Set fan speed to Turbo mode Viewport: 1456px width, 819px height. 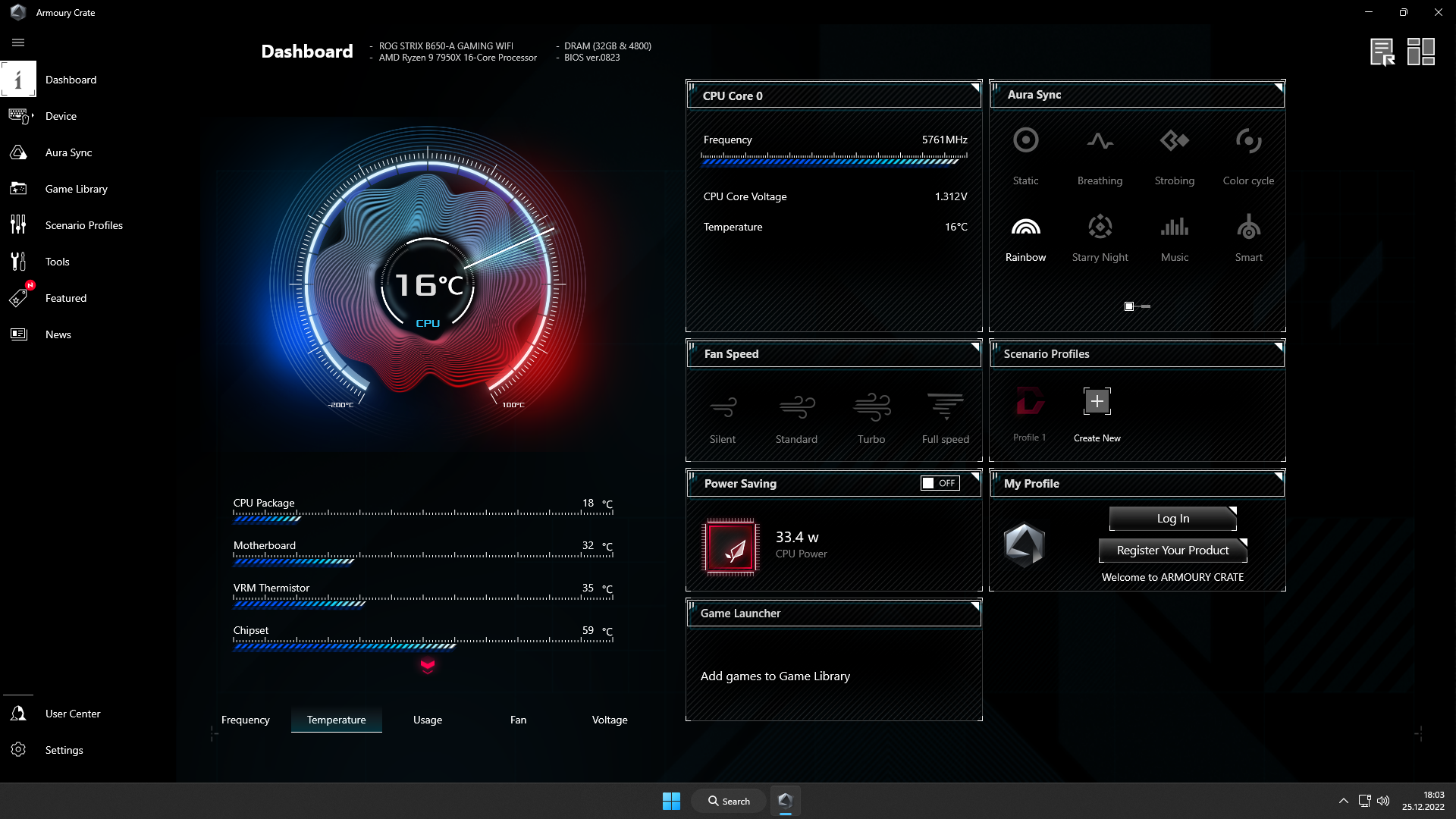[871, 416]
